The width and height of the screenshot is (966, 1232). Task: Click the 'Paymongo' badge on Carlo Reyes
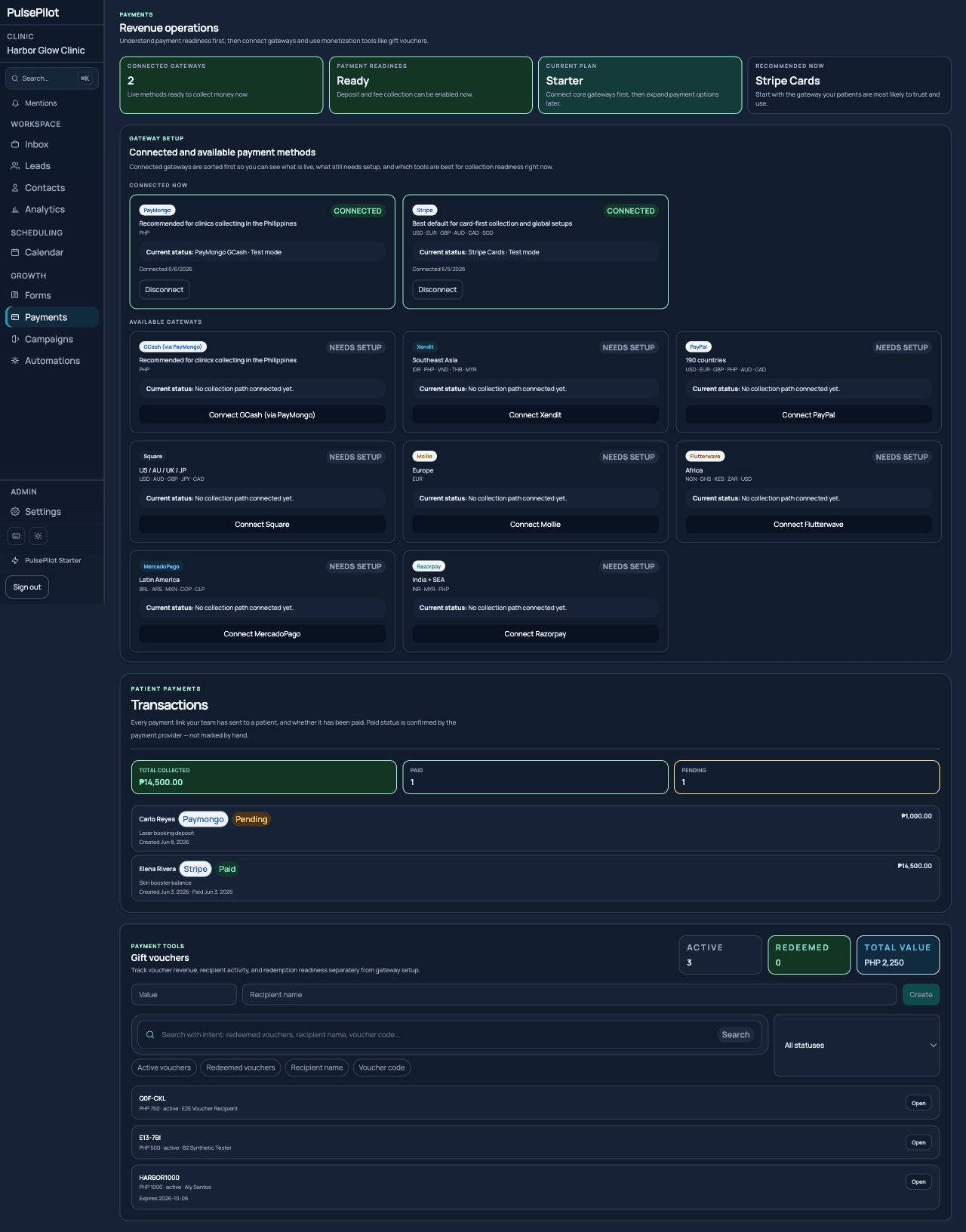pyautogui.click(x=203, y=820)
